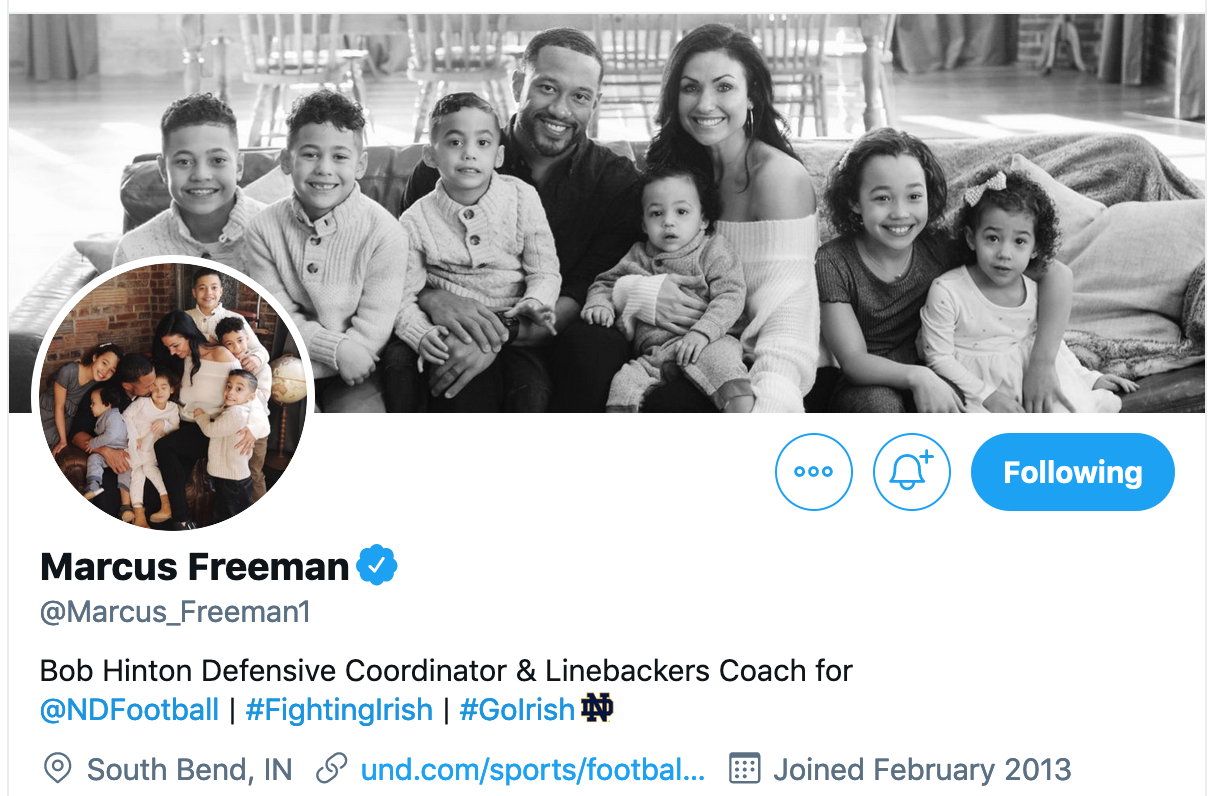The height and width of the screenshot is (796, 1216).
Task: Click the location pin icon
Action: click(58, 769)
